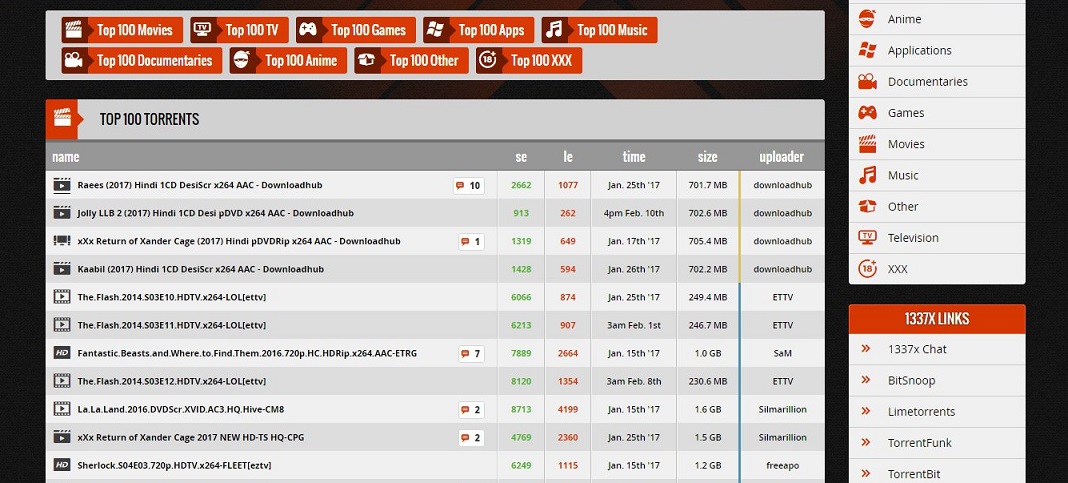Open the Applications category link
This screenshot has height=483, width=1068.
pyautogui.click(x=919, y=50)
